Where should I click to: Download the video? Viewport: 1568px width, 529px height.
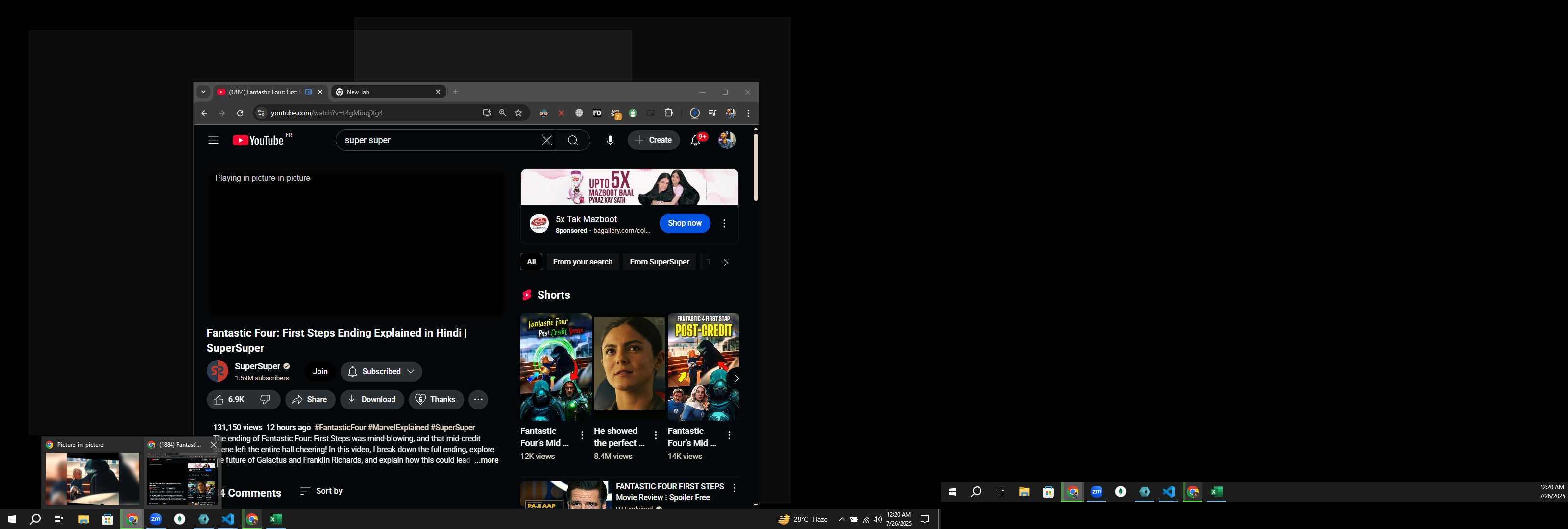(372, 399)
